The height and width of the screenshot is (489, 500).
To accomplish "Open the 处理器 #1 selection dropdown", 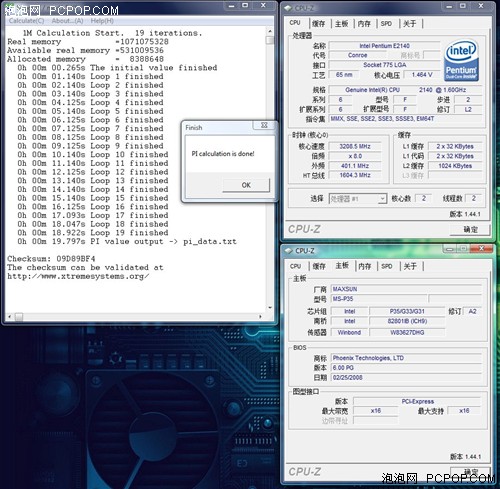I will pyautogui.click(x=358, y=199).
